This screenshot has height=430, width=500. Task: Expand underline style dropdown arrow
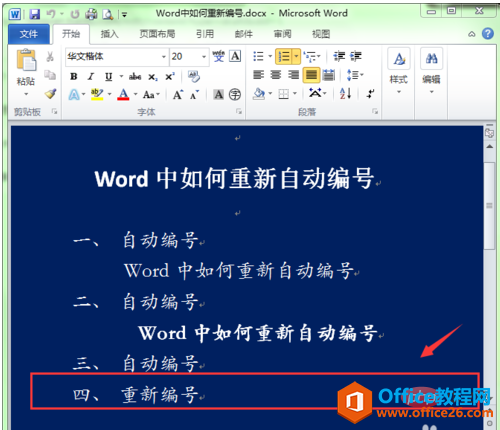(x=121, y=76)
